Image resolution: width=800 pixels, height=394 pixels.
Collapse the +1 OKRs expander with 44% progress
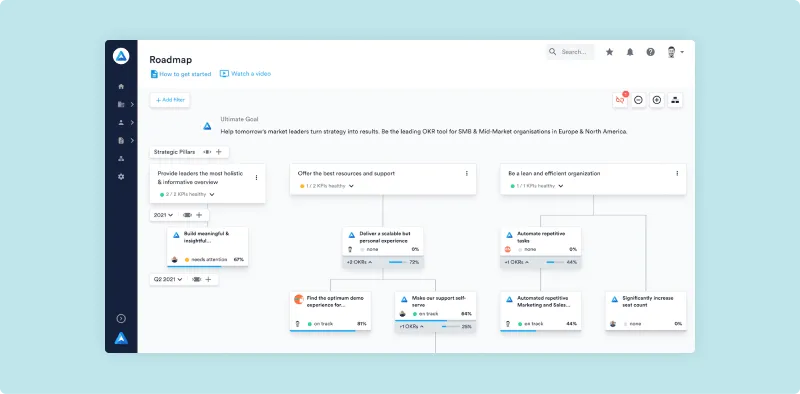click(x=517, y=262)
